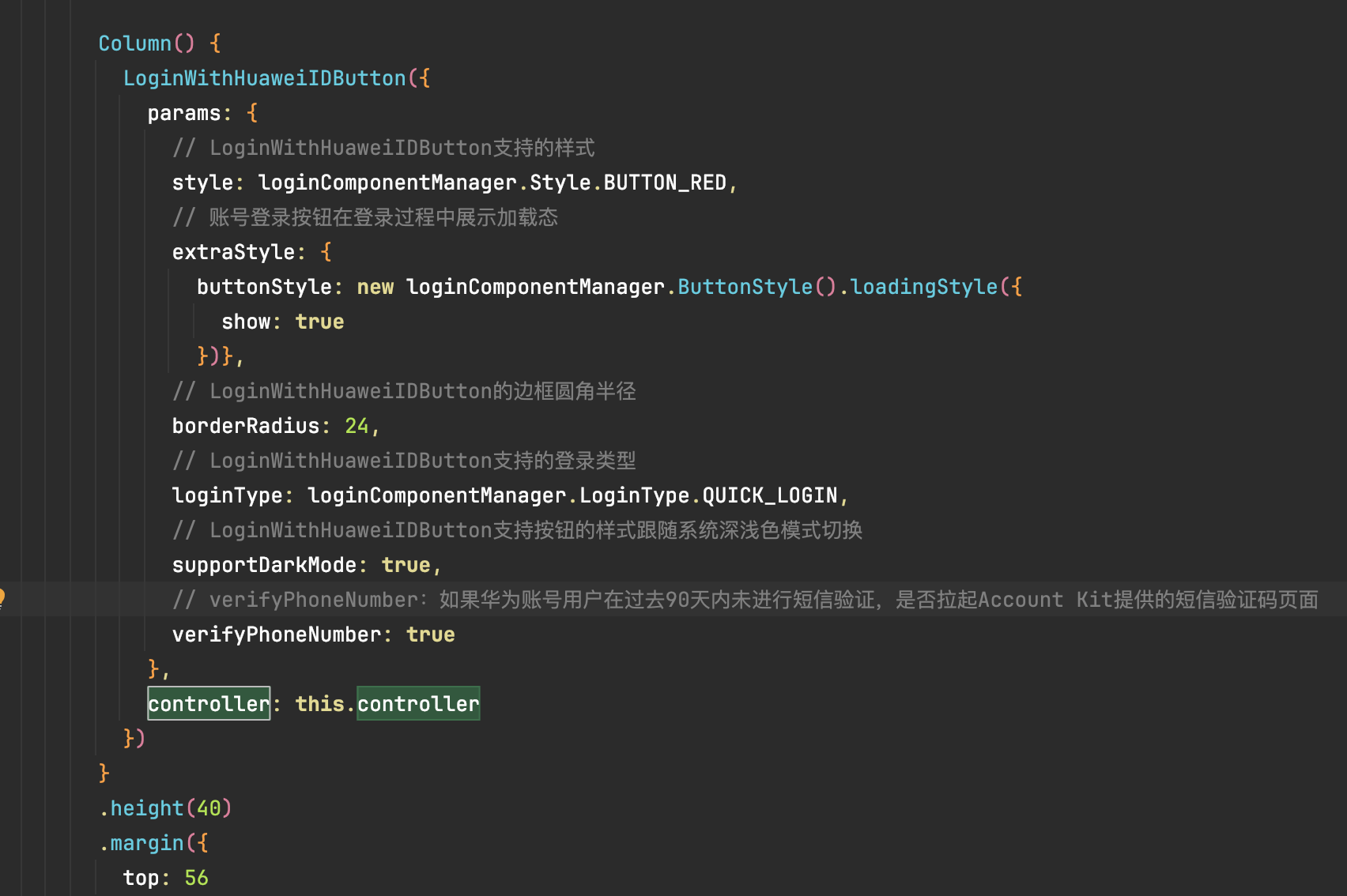
Task: Click the new keyword
Action: click(x=375, y=287)
